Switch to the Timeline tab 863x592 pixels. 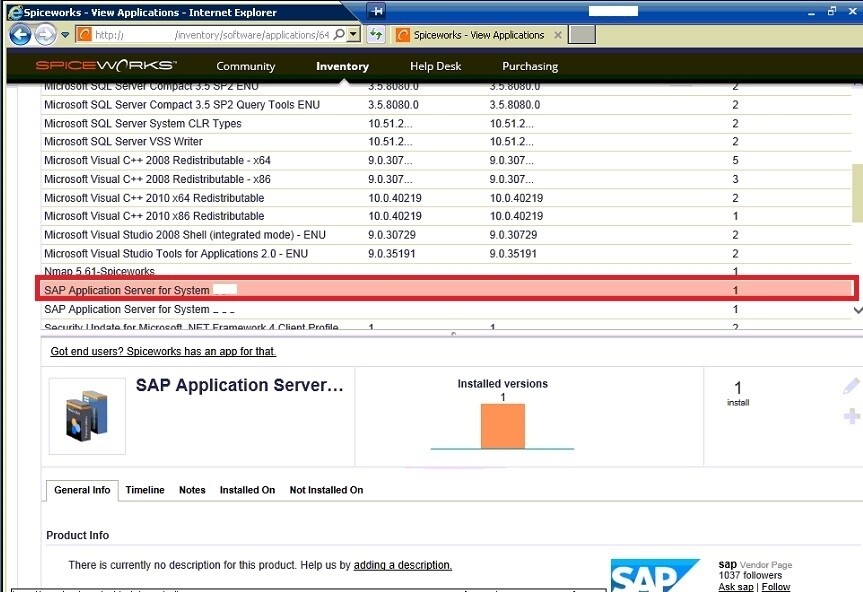pos(145,490)
